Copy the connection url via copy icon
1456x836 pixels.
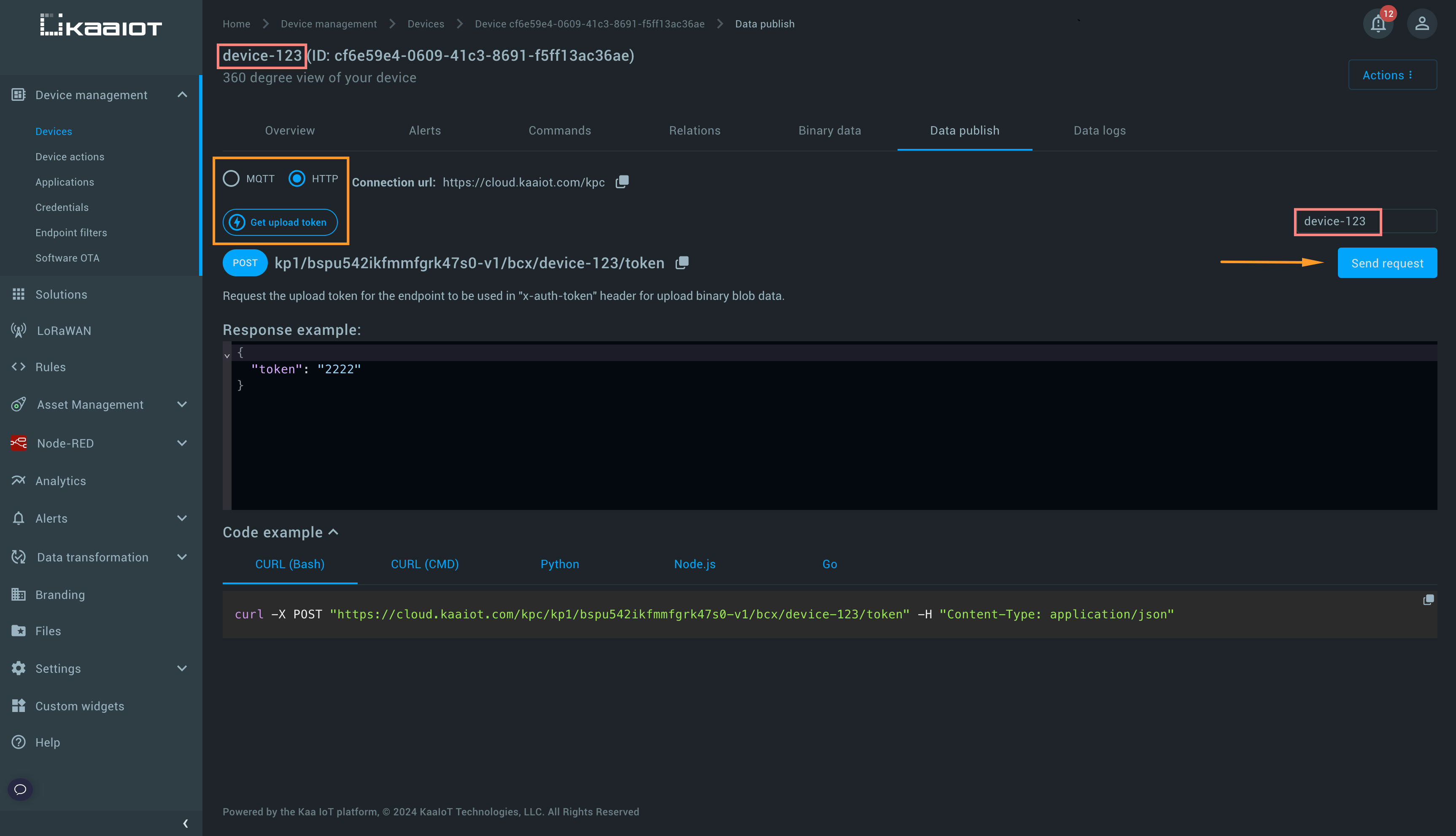coord(623,182)
